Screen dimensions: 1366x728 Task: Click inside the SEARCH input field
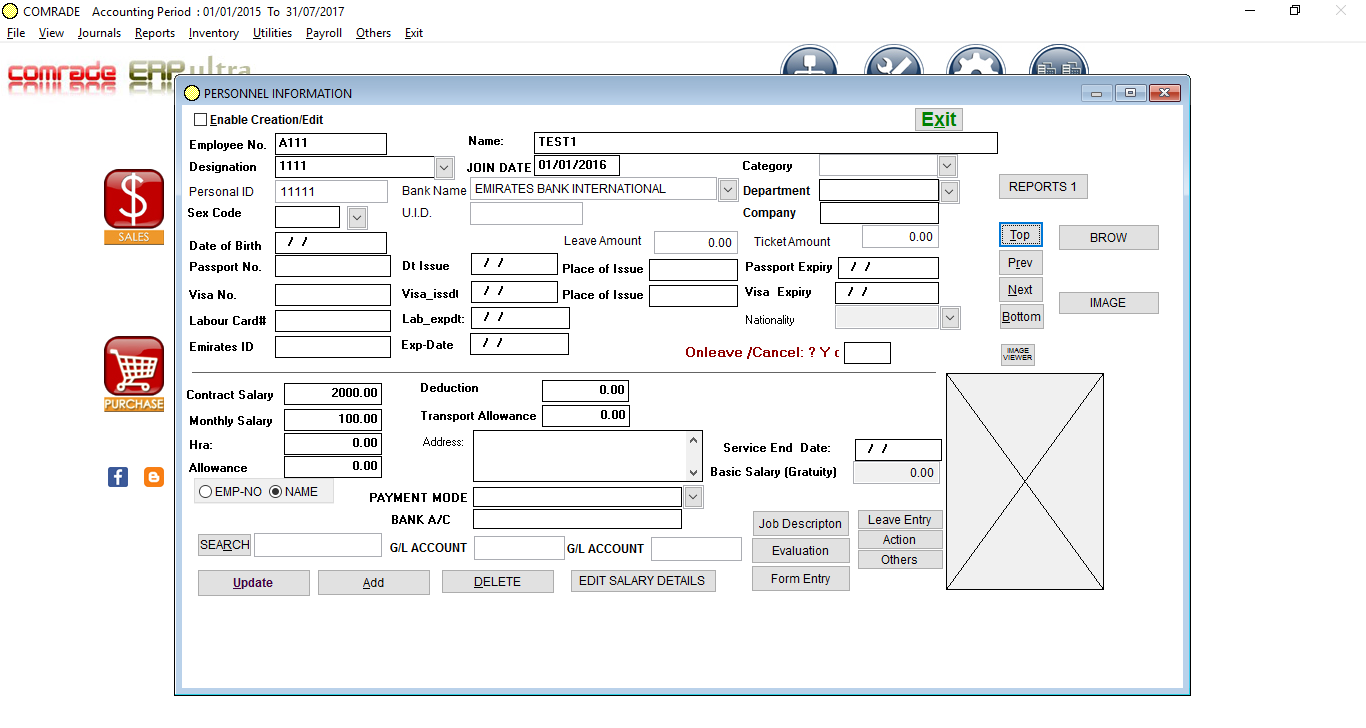[x=317, y=544]
